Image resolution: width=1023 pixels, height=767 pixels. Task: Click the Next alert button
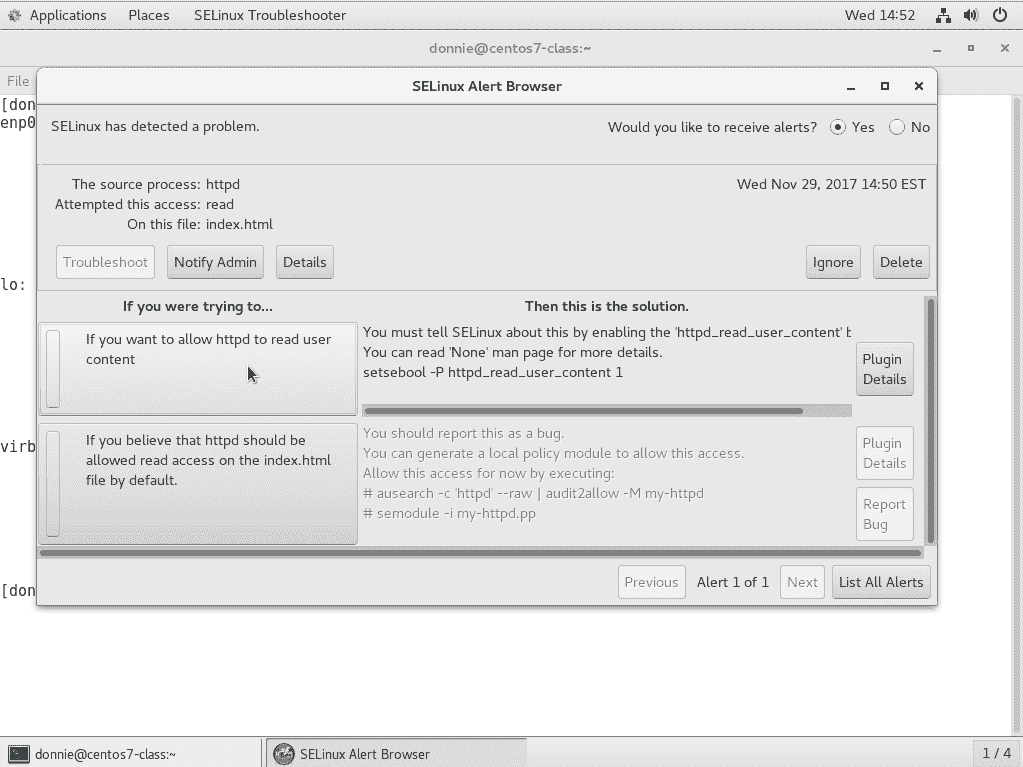pyautogui.click(x=802, y=582)
